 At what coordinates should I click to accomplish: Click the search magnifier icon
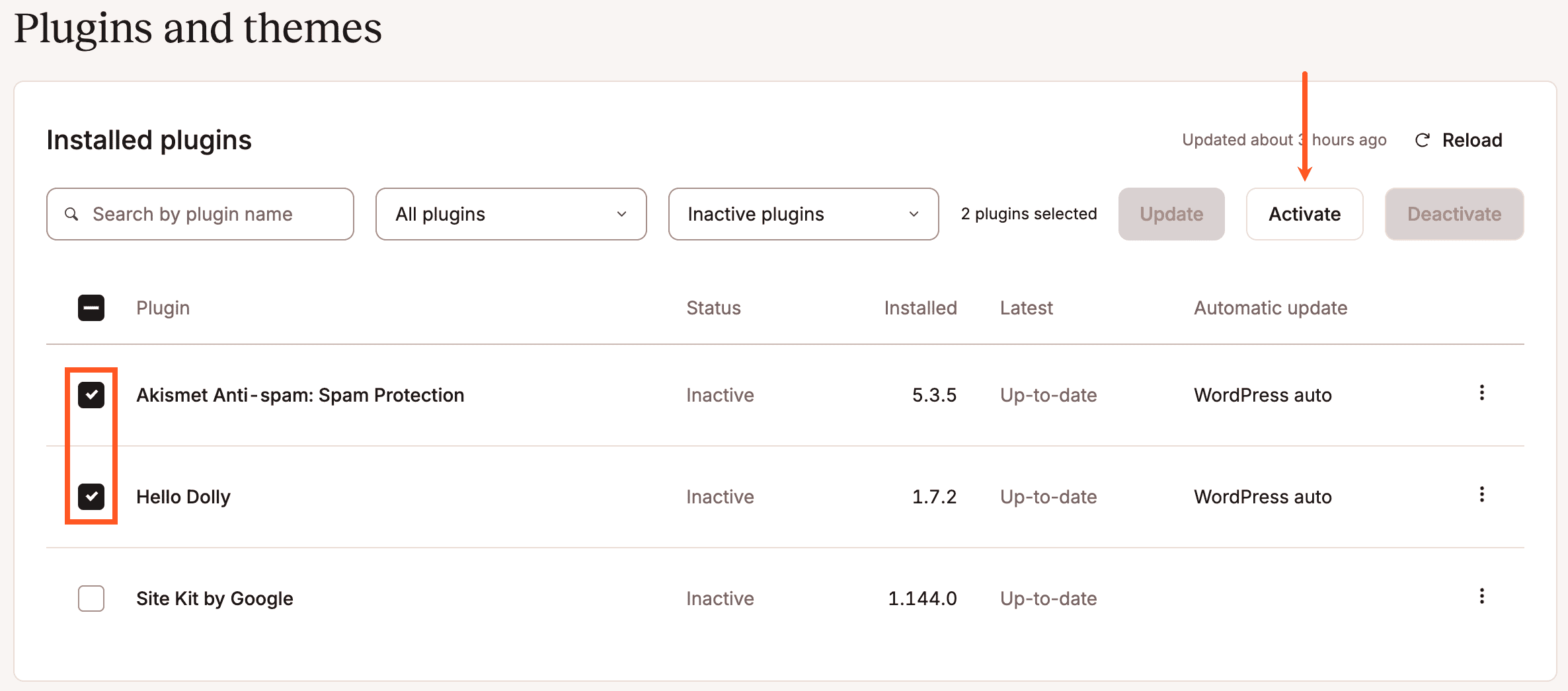tap(71, 214)
